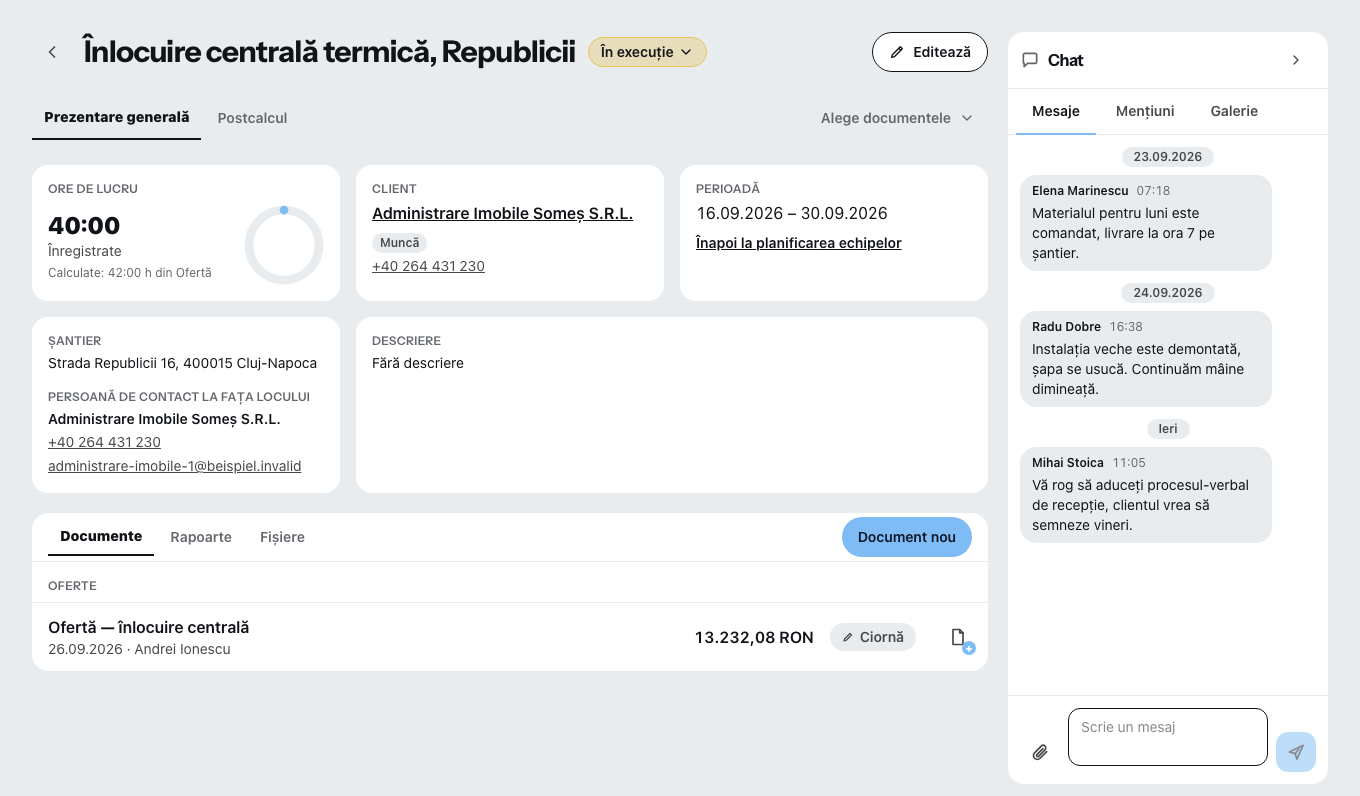Select the Mesaje tab in chat
The width and height of the screenshot is (1360, 796).
tap(1056, 111)
